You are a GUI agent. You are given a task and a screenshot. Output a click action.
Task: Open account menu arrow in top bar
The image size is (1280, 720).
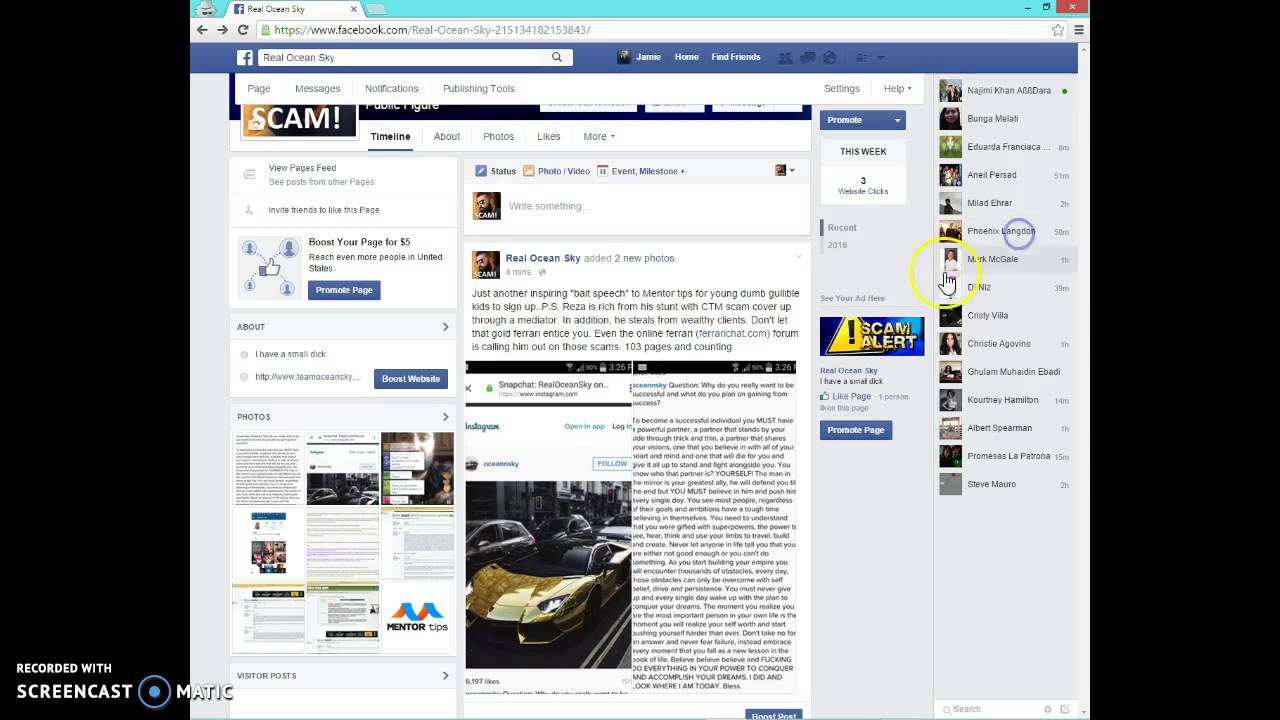click(x=881, y=57)
